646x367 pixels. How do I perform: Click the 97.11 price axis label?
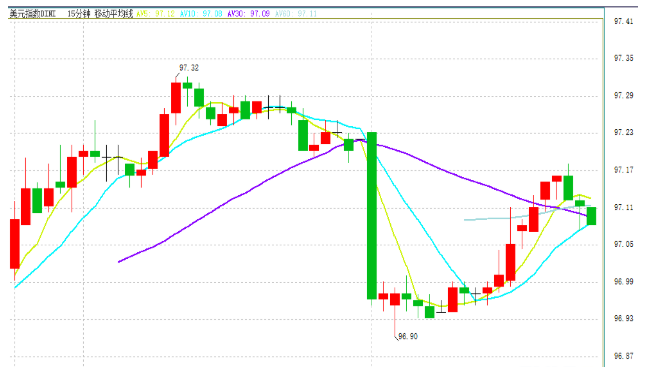pos(623,207)
